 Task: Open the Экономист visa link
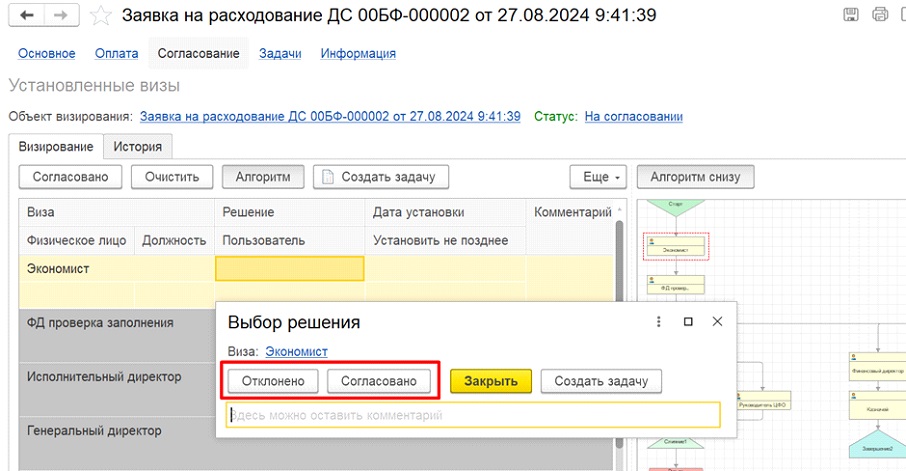(296, 351)
